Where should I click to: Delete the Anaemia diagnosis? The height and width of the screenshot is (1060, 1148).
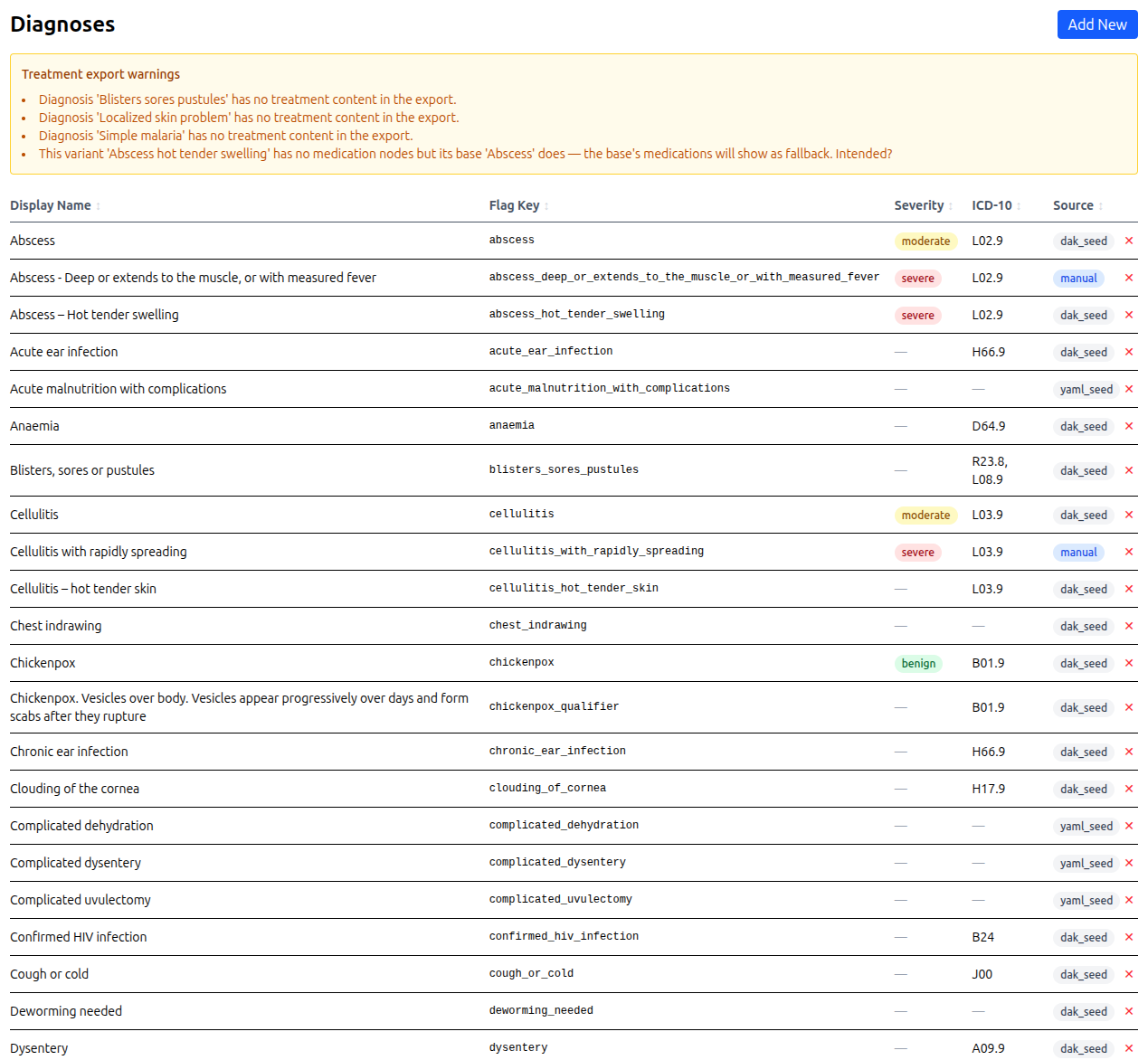1129,426
